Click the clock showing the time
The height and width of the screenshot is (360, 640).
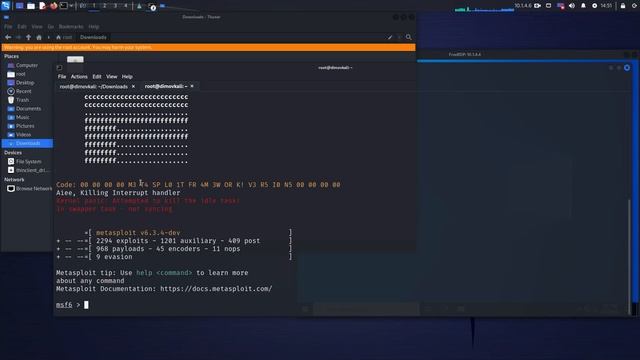(x=607, y=6)
